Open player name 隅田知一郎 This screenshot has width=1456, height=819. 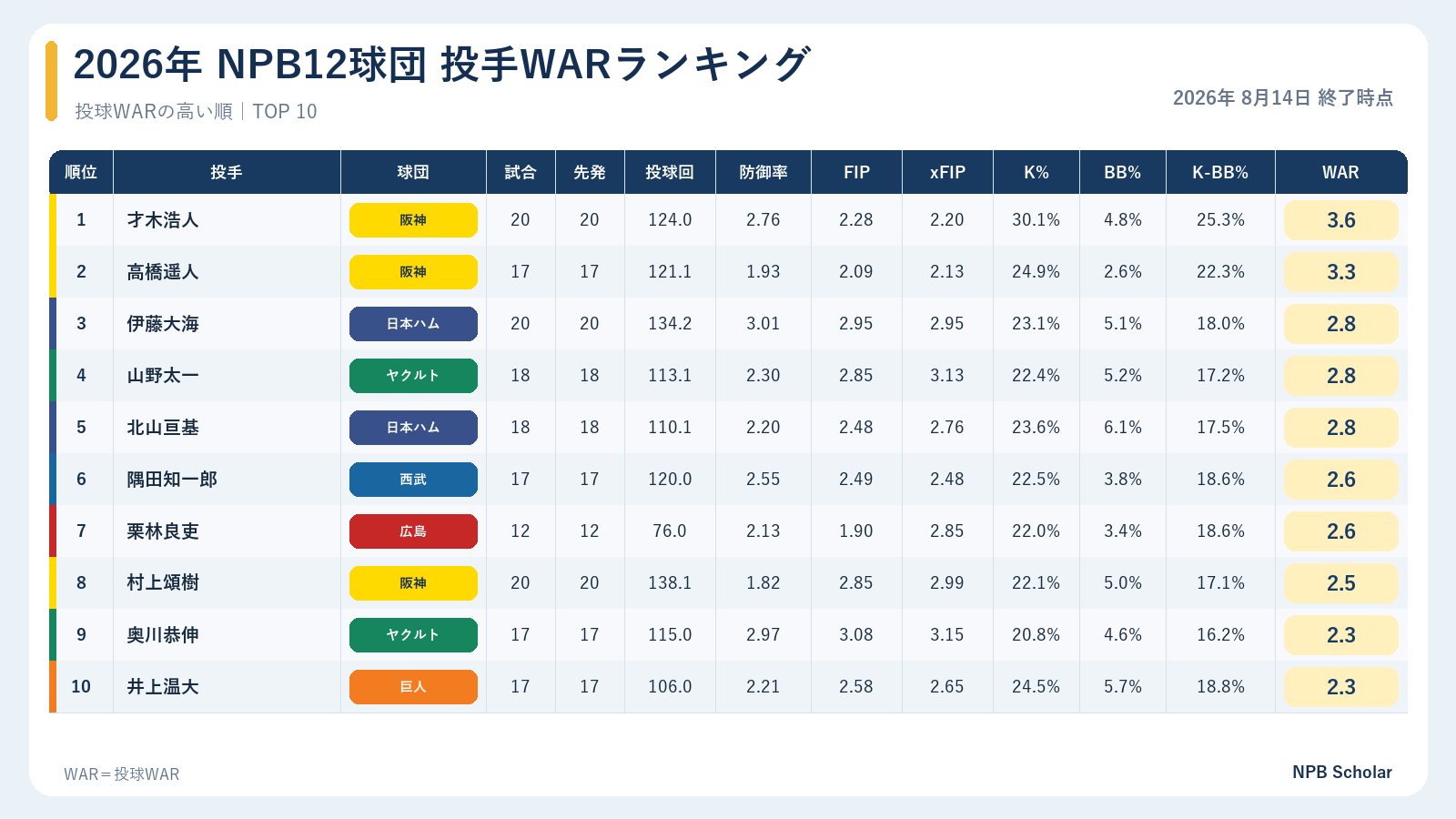point(172,480)
